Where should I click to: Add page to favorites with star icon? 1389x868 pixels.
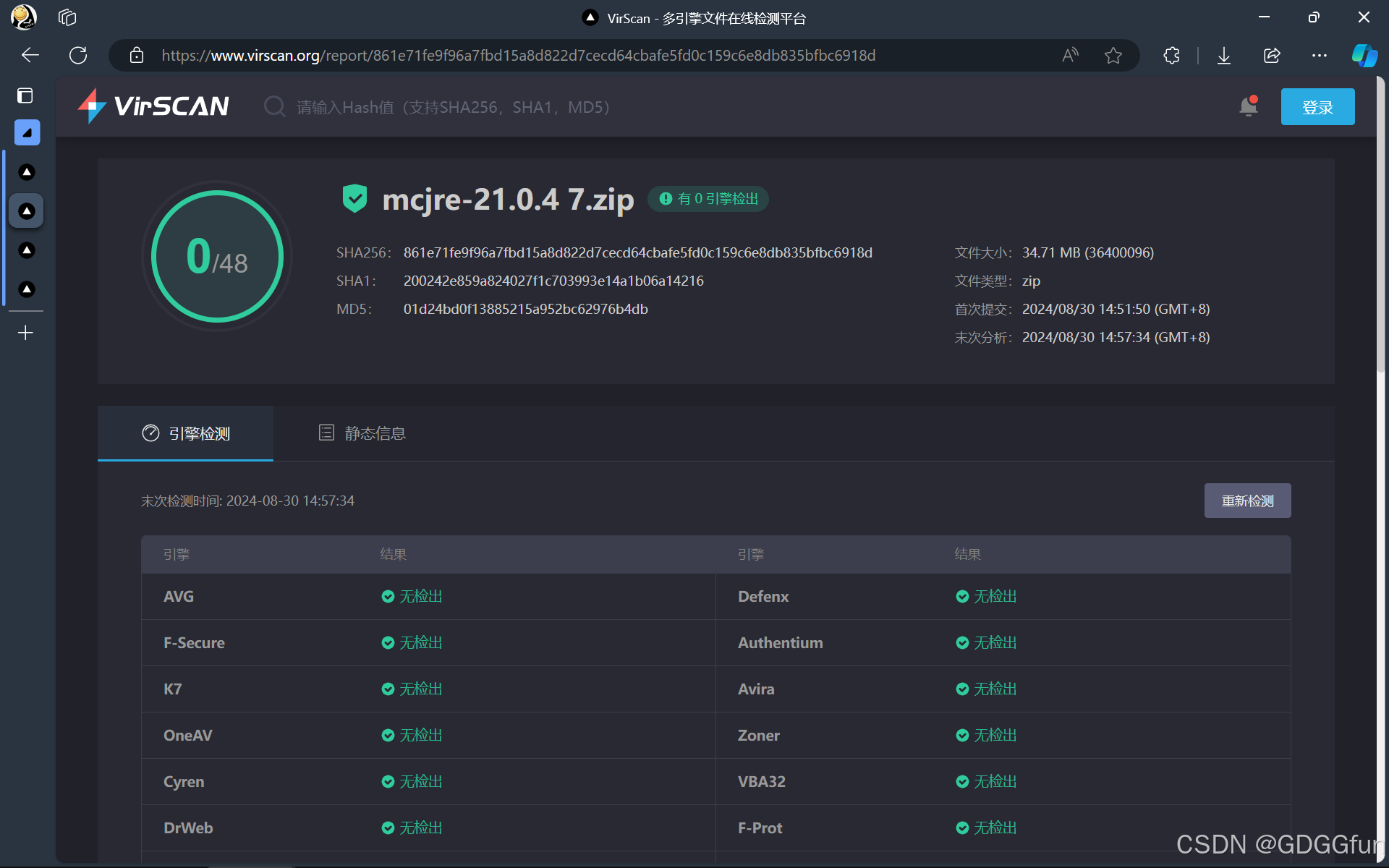pyautogui.click(x=1113, y=56)
